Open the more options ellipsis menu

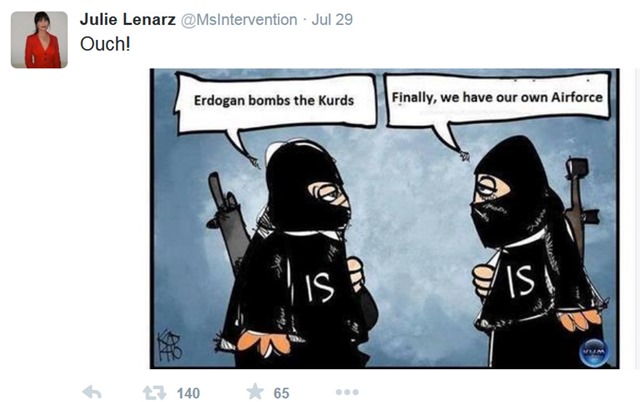347,392
